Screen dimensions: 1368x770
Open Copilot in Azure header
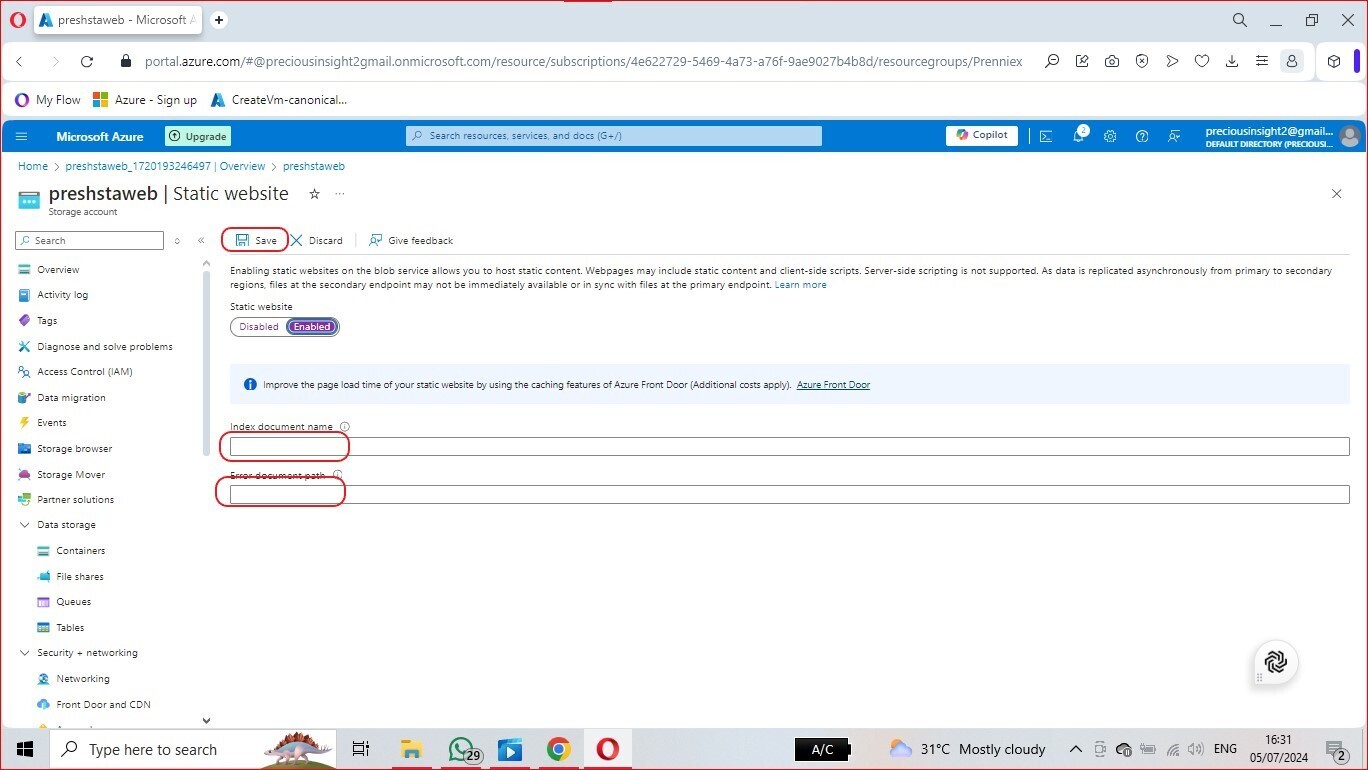(982, 135)
